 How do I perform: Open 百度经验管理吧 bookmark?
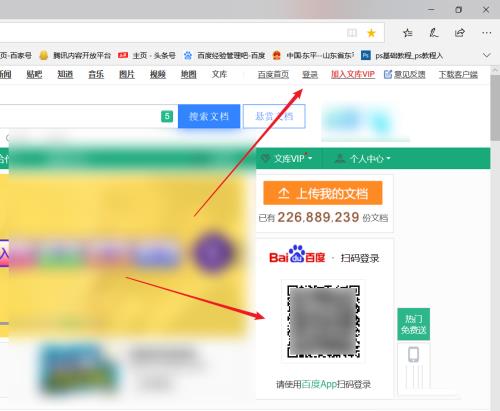coord(224,55)
